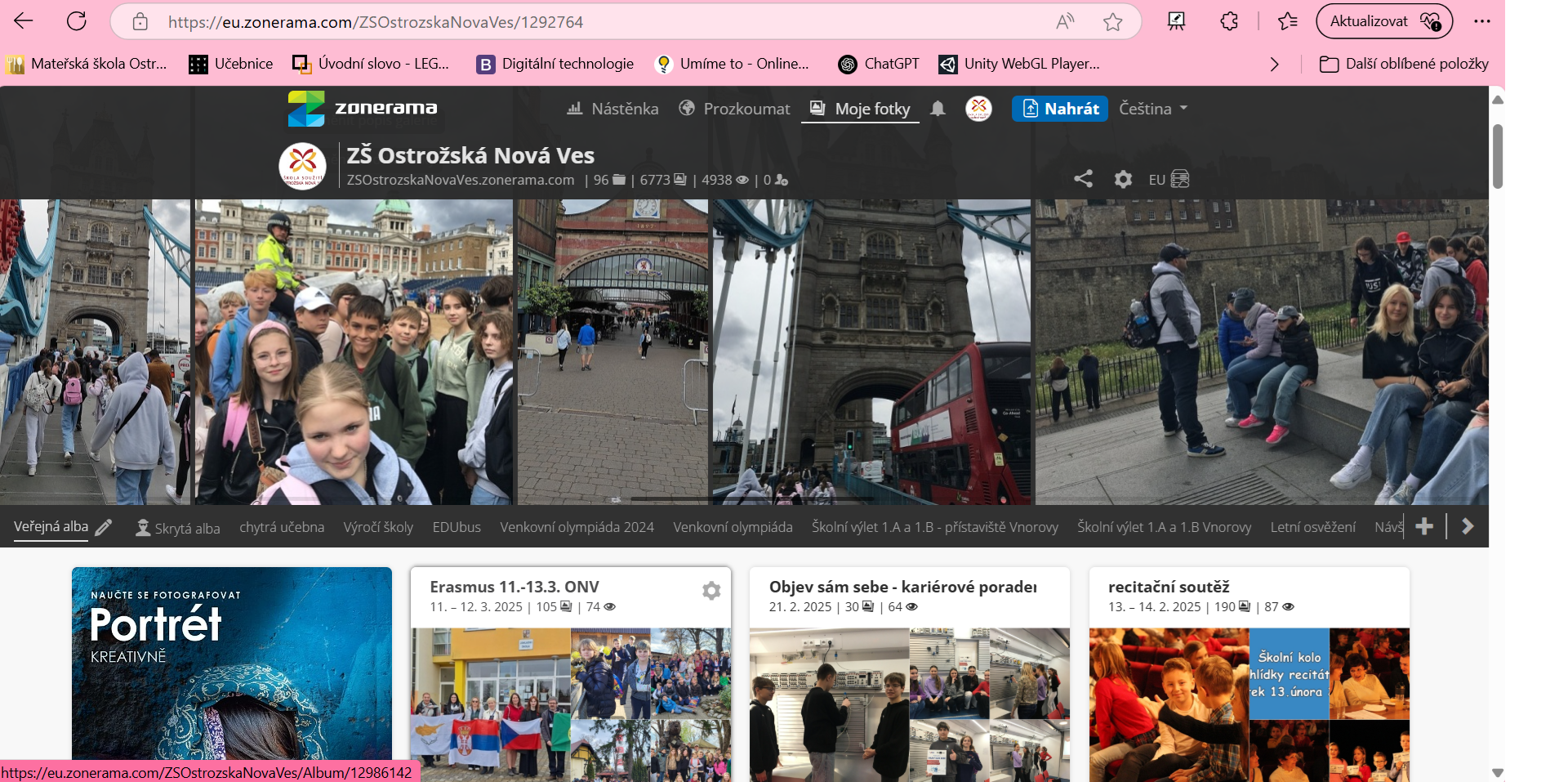The image size is (1568, 782).
Task: Click the notification bell icon
Action: tap(938, 109)
